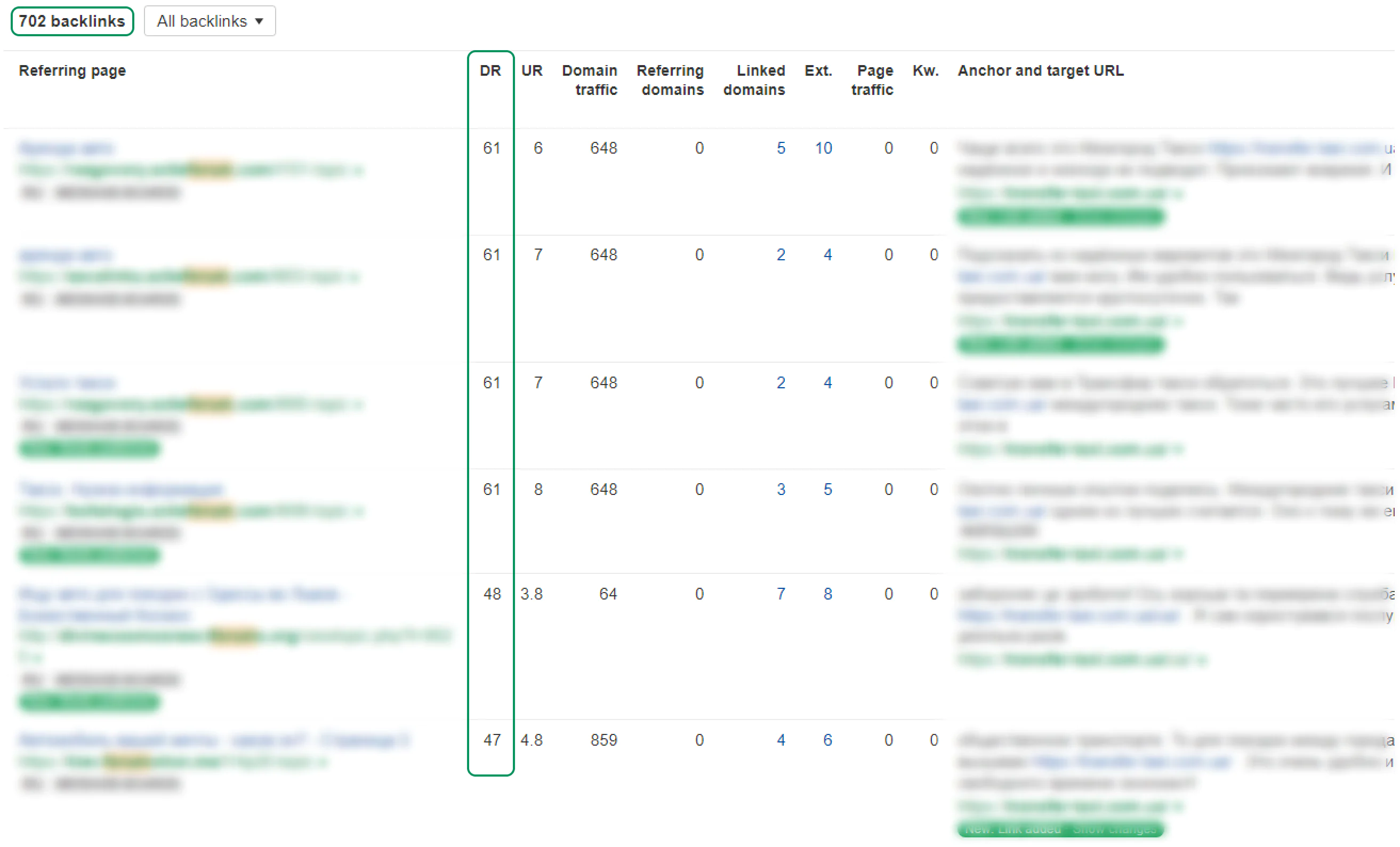
Task: Click the Linked domains column header
Action: (x=754, y=79)
